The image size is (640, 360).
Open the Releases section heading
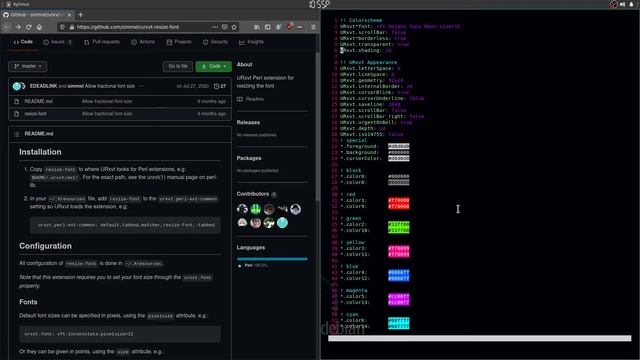(248, 122)
